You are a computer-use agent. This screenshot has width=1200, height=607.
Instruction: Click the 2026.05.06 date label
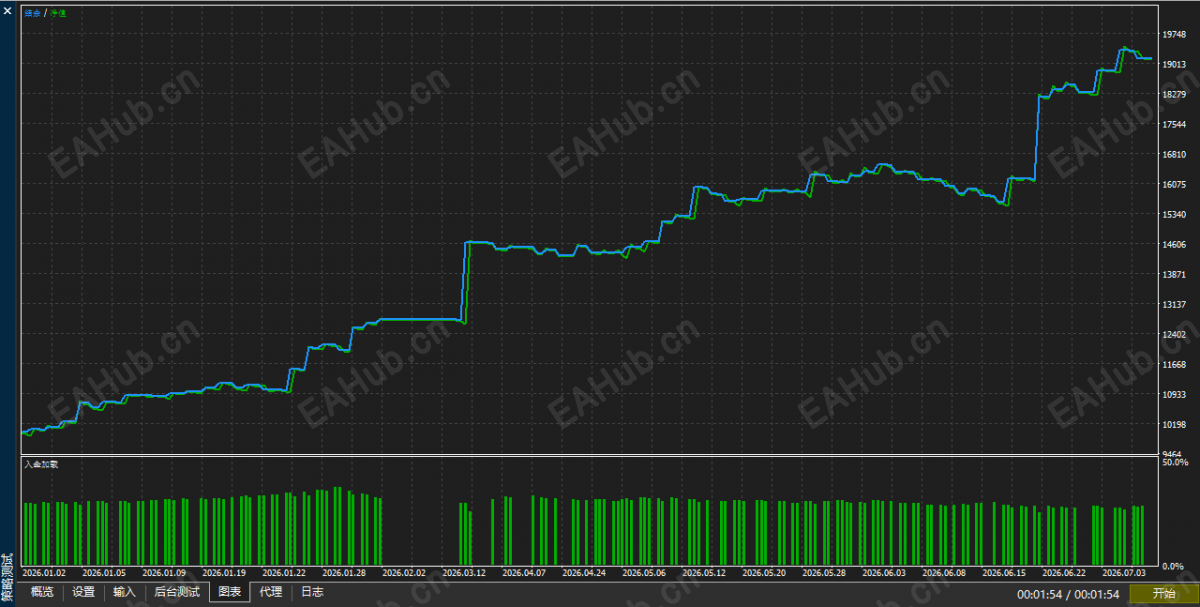[x=644, y=573]
